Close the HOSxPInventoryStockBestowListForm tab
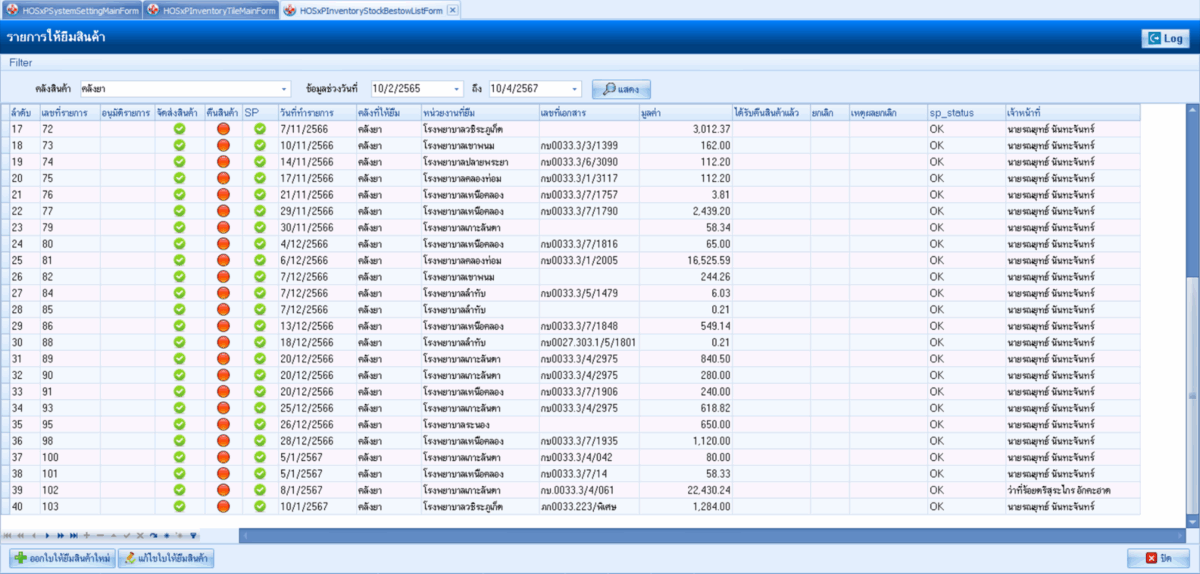Screen dimensions: 1200x574 click(452, 10)
